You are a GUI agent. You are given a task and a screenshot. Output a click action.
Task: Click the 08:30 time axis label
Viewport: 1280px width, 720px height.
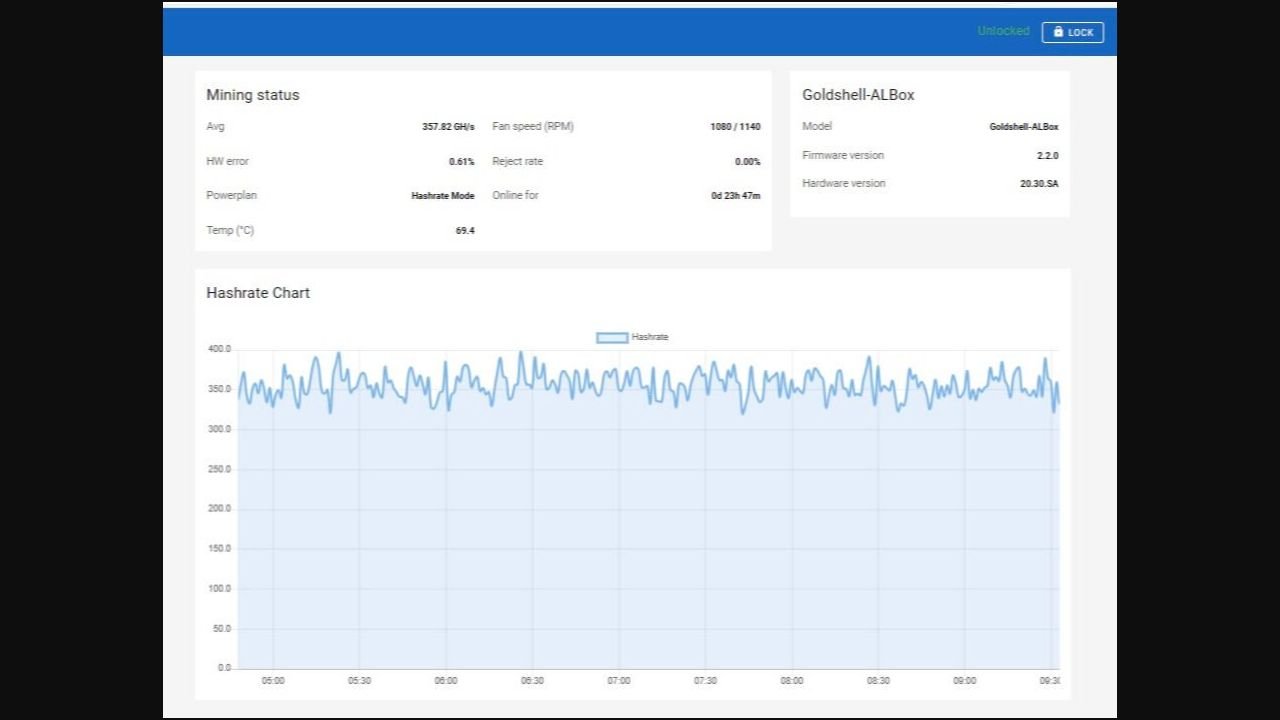[x=878, y=681]
